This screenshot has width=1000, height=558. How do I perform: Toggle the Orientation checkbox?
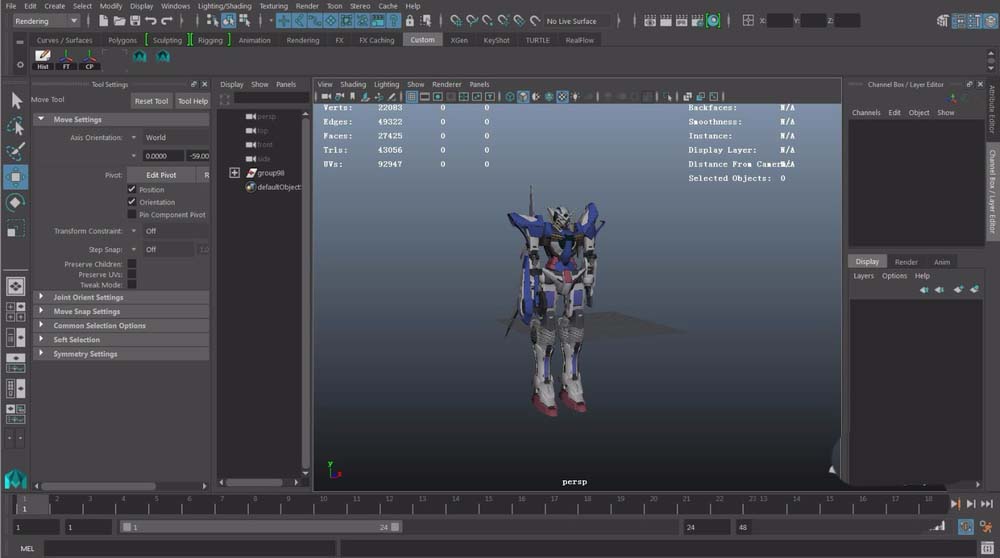132,202
